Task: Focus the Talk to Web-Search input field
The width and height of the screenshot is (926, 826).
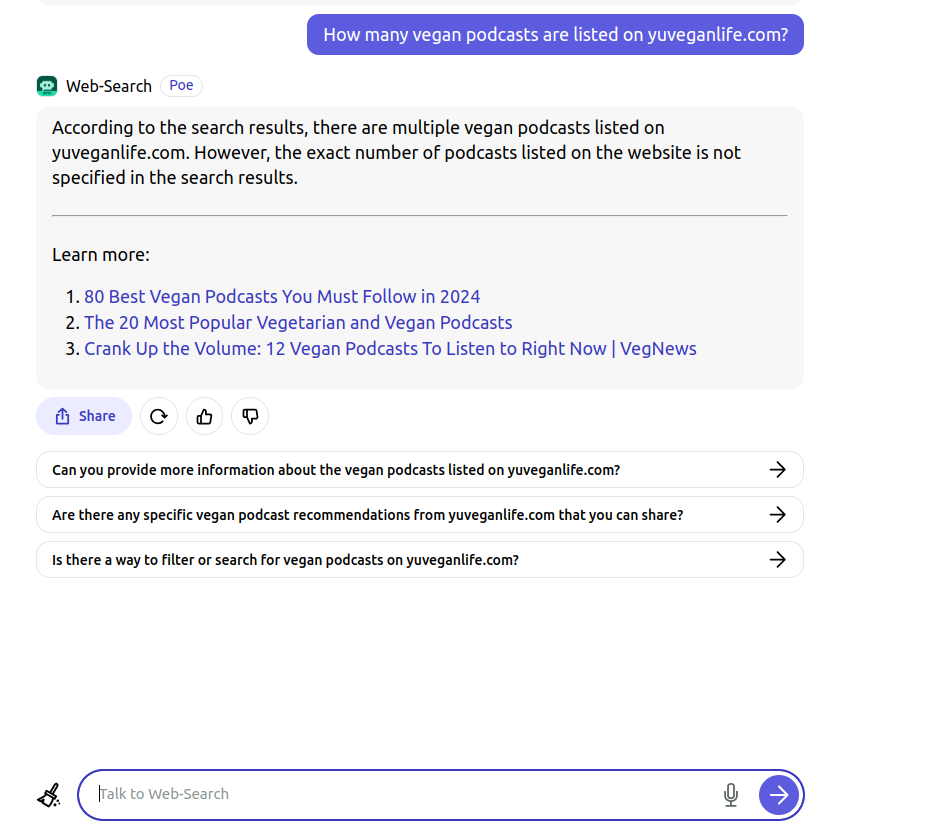Action: click(x=407, y=795)
